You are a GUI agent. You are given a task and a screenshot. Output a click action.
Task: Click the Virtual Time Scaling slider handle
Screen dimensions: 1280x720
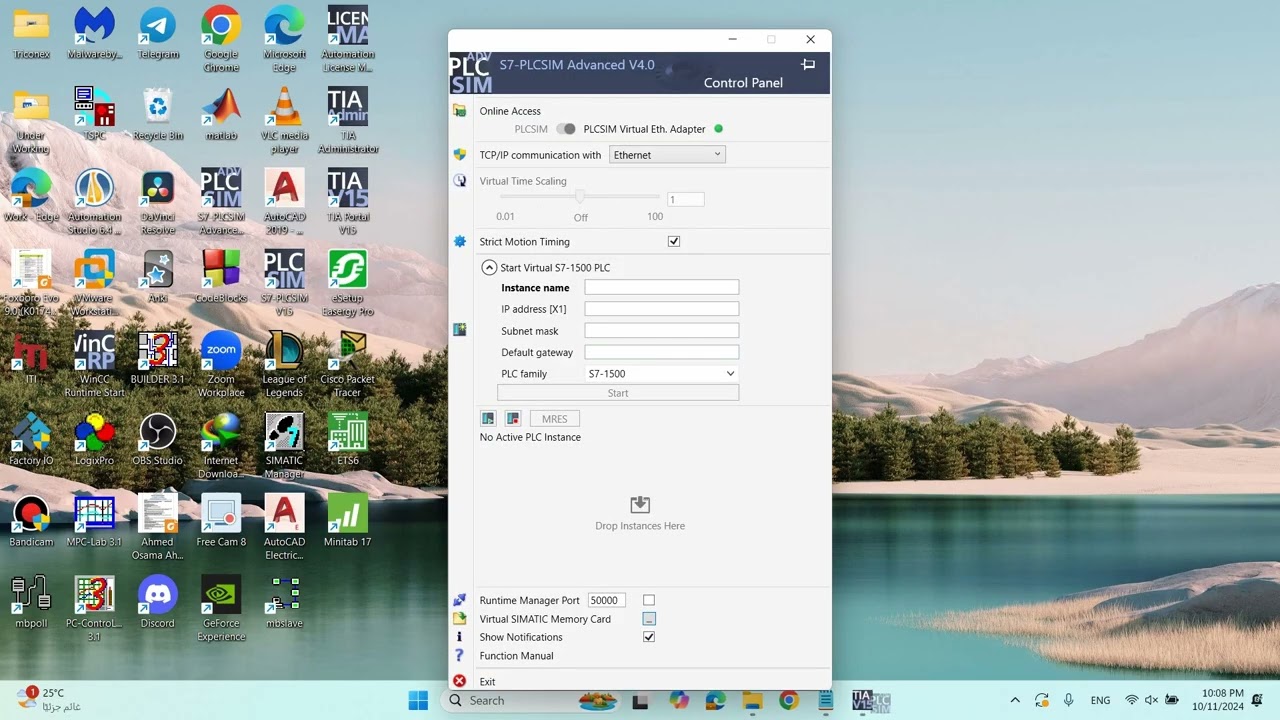click(580, 197)
